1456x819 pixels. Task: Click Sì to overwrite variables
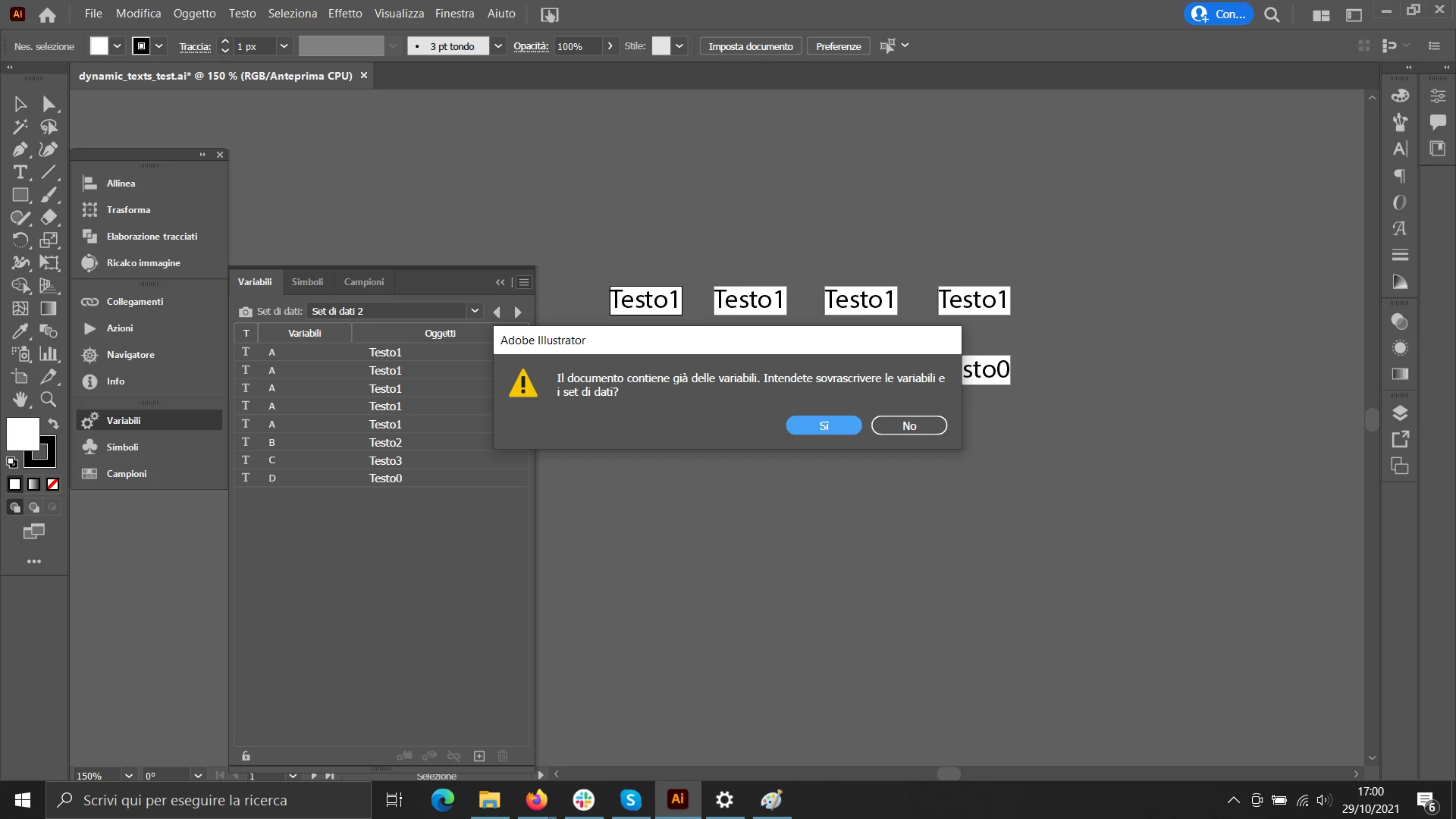point(824,425)
